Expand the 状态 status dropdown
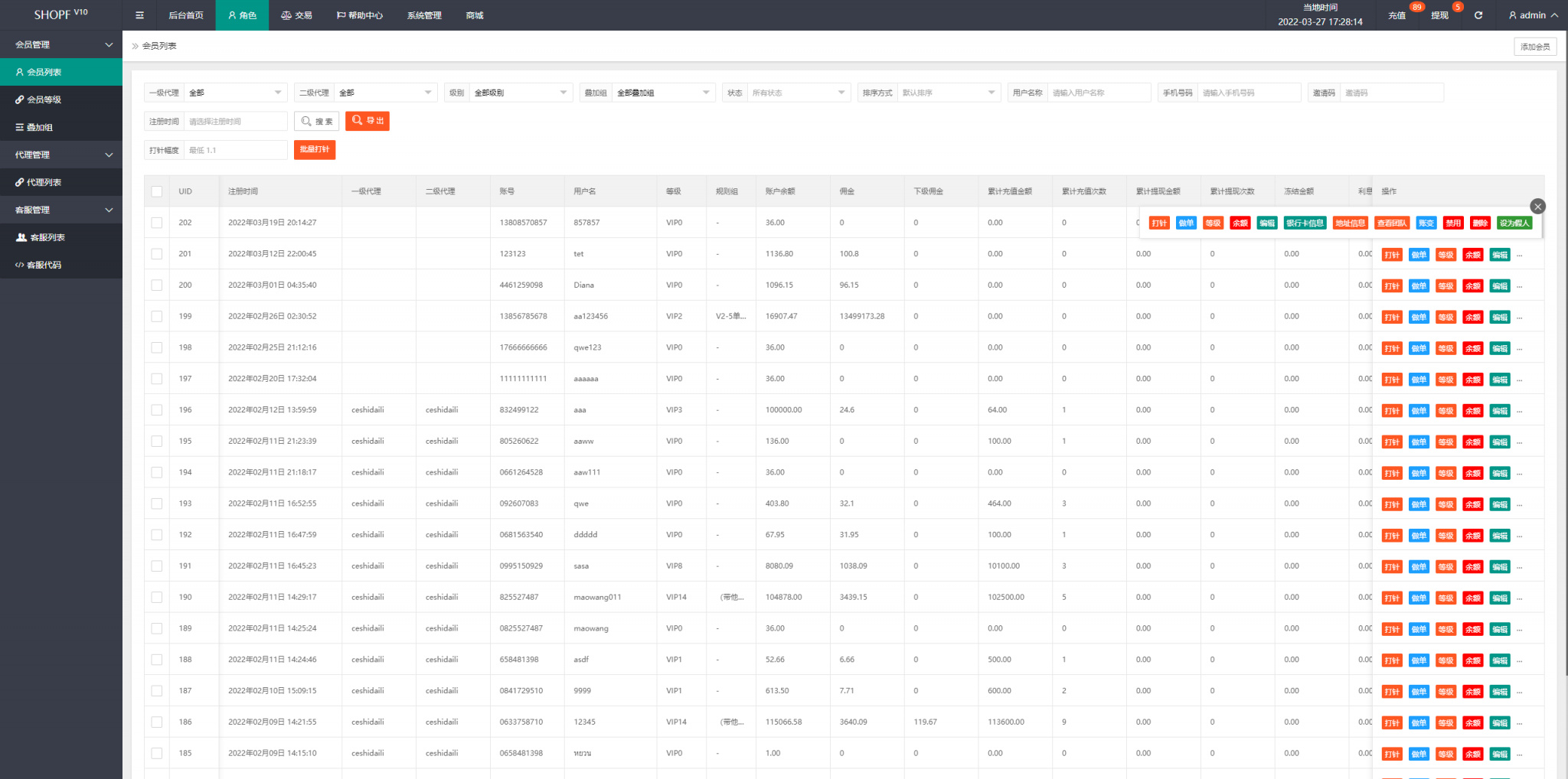 [798, 93]
